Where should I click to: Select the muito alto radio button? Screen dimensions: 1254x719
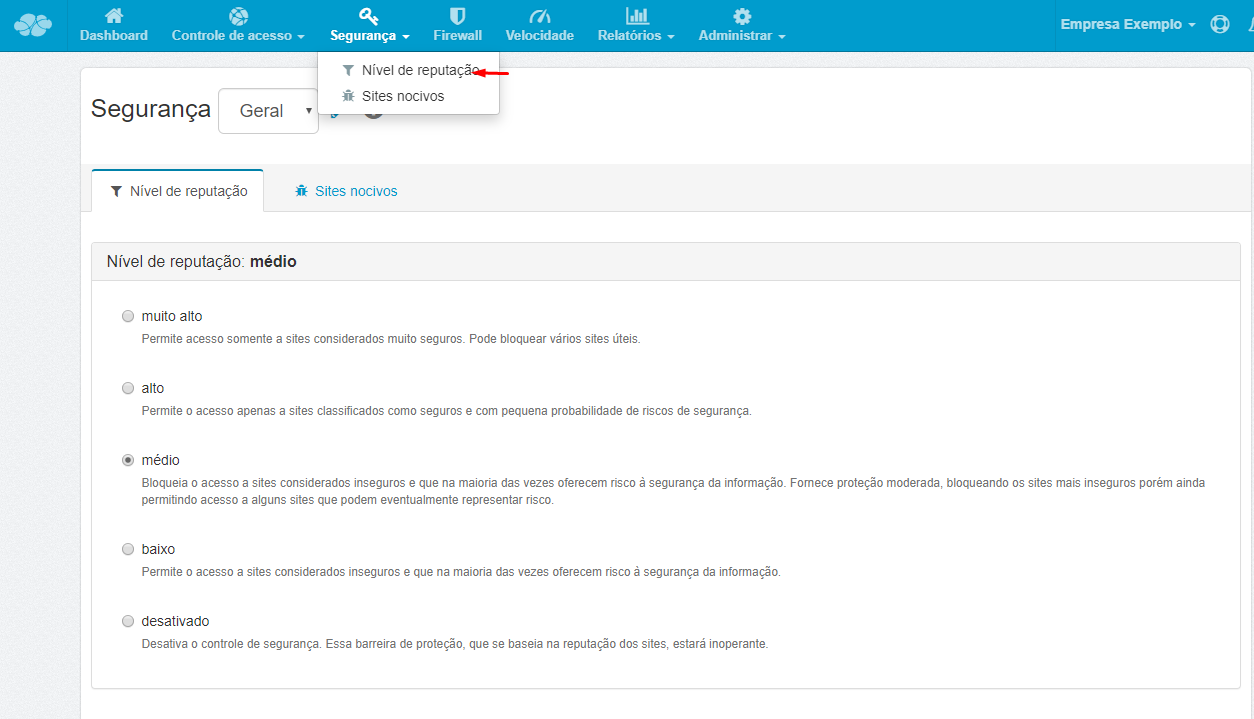(x=128, y=316)
